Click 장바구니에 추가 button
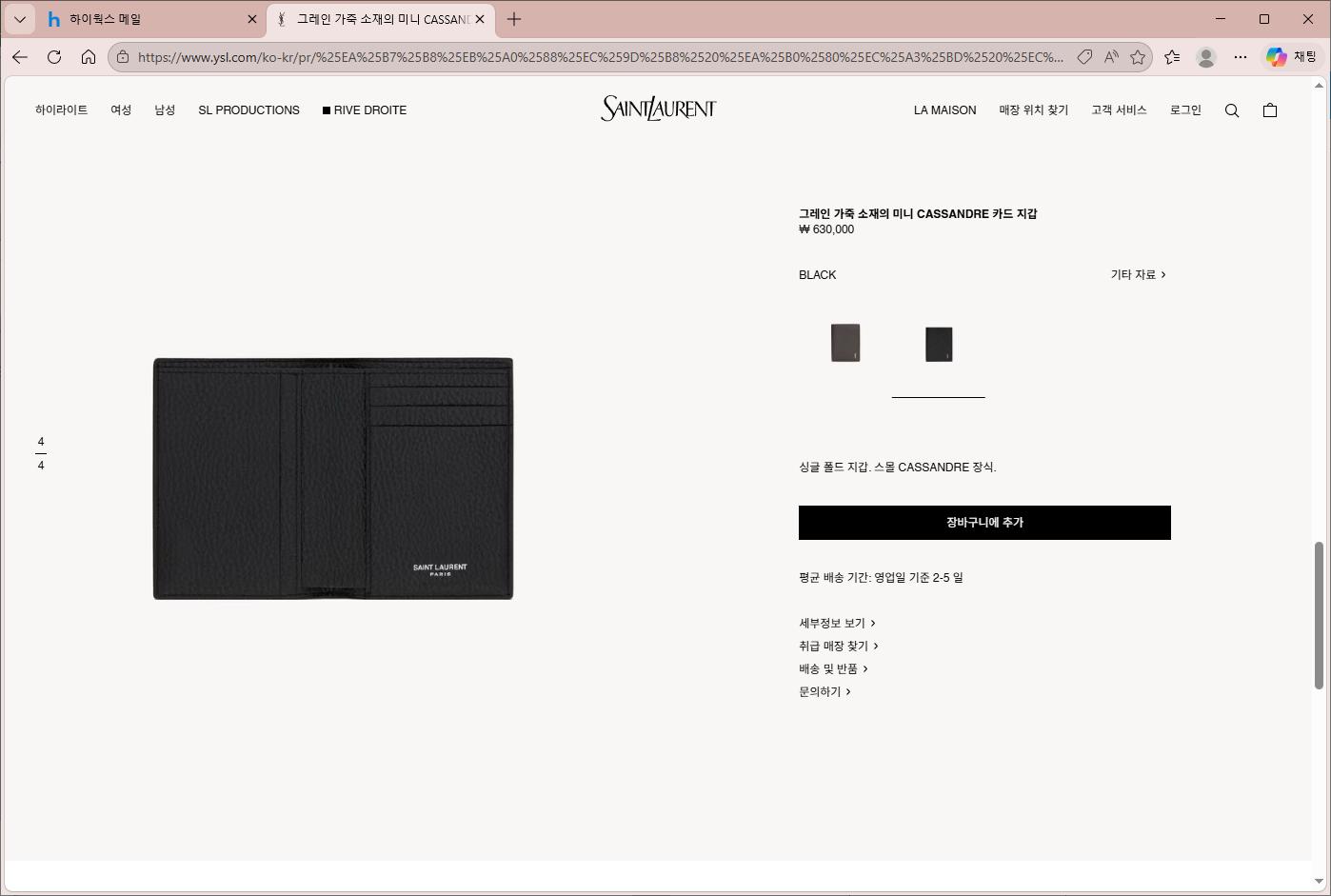The width and height of the screenshot is (1331, 896). 984,523
